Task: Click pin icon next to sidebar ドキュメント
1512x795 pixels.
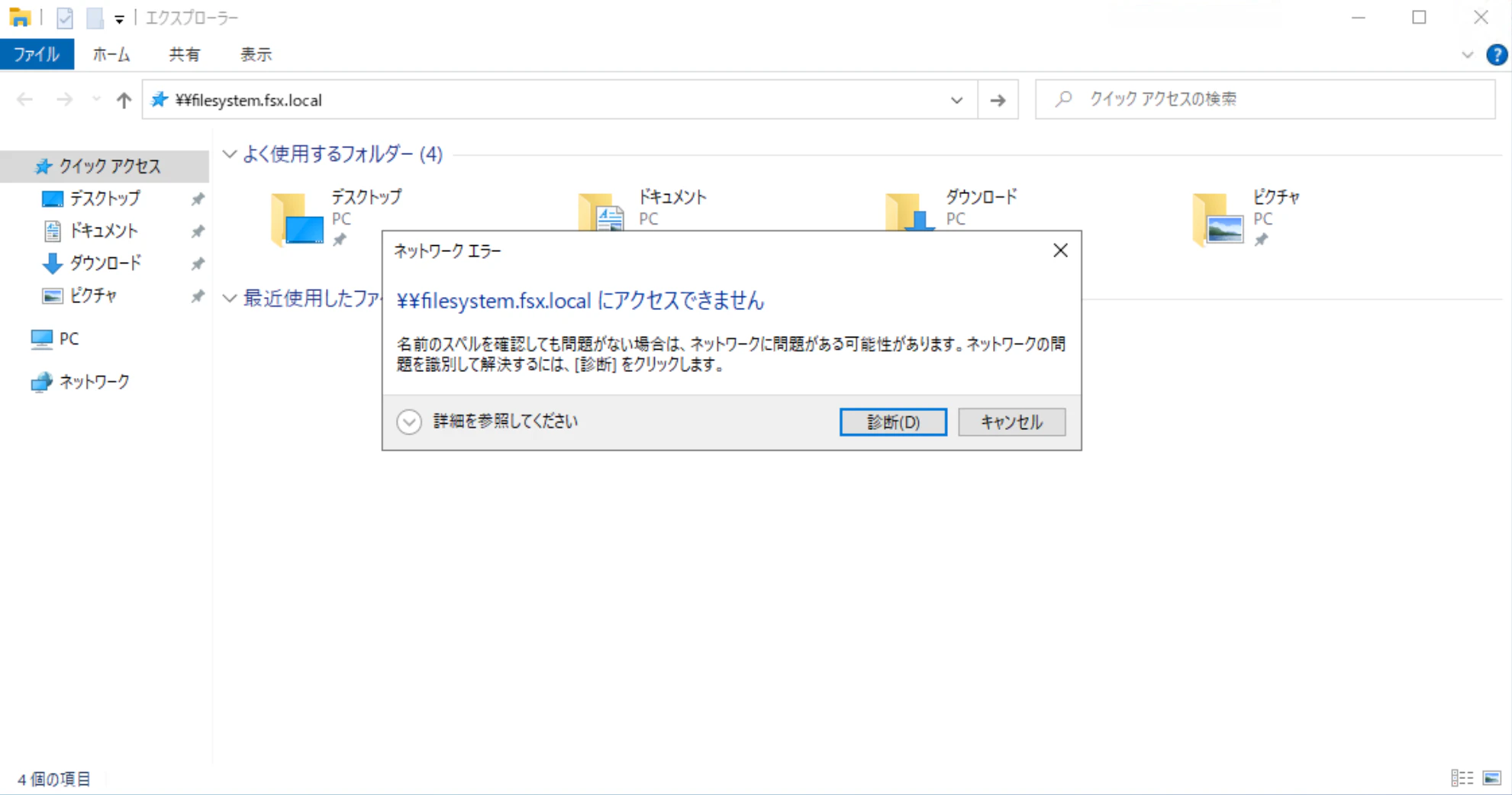Action: (x=198, y=231)
